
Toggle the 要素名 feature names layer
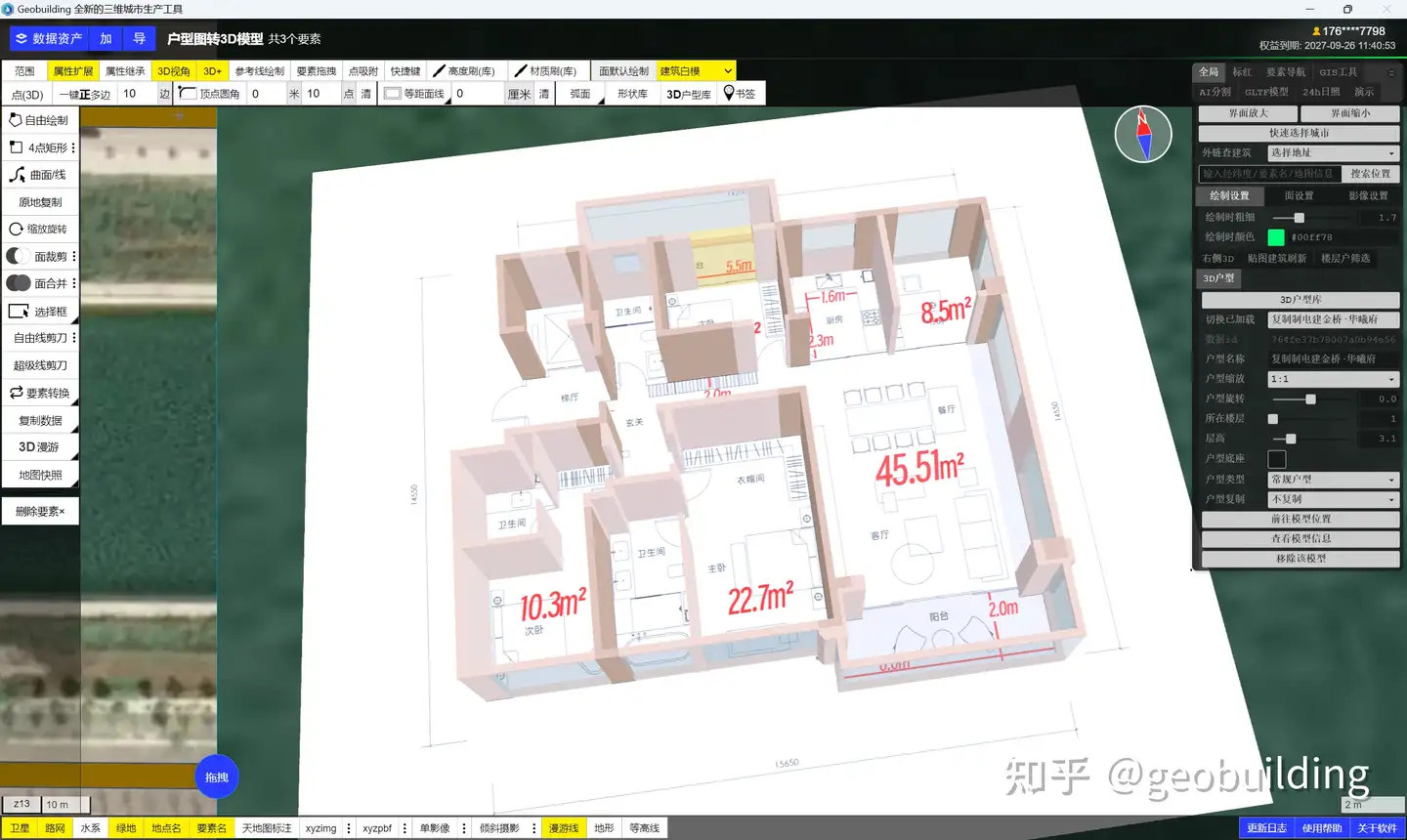point(211,828)
